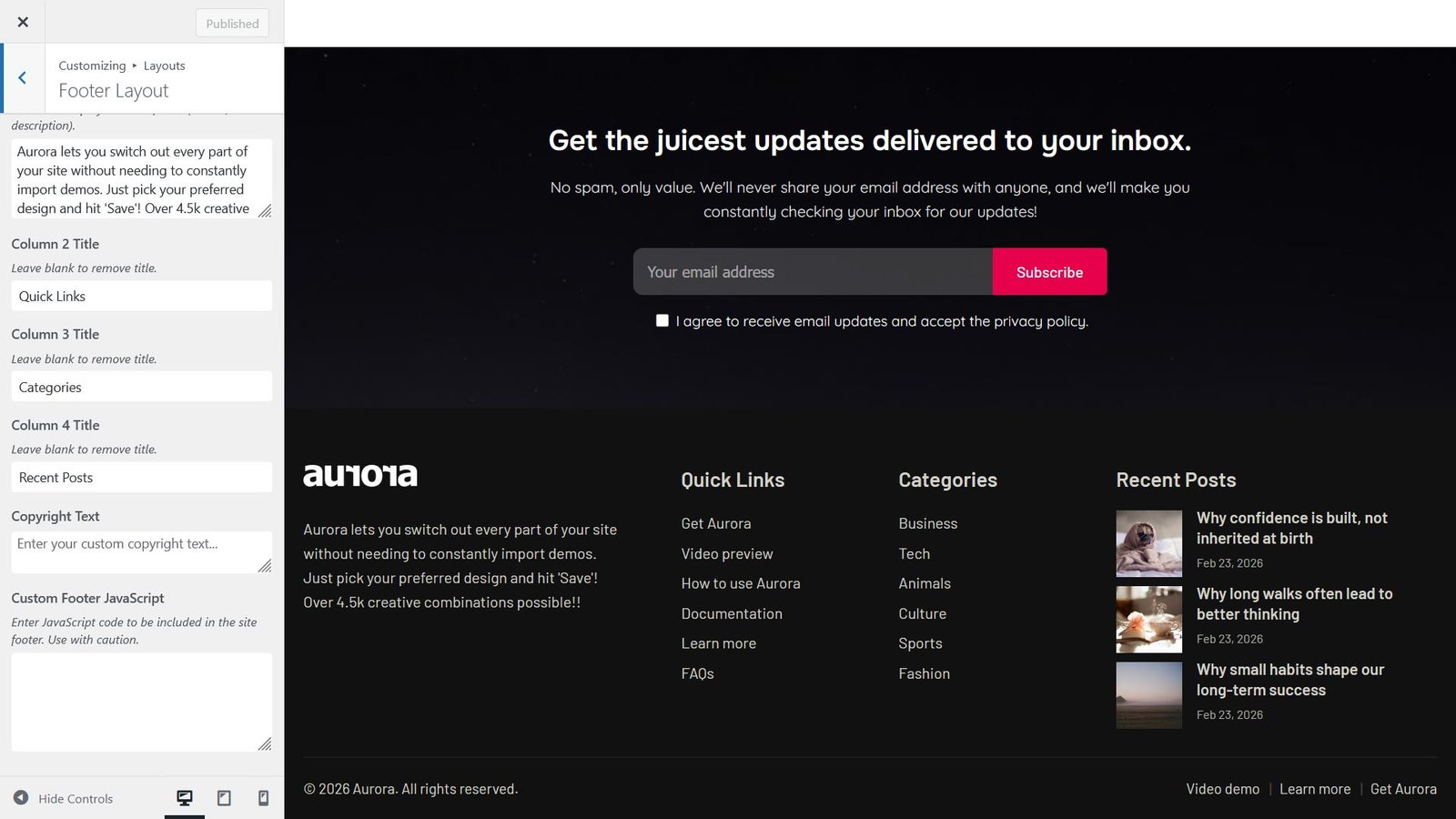This screenshot has width=1456, height=819.
Task: Click the Hide Controls collapse arrow icon
Action: [x=21, y=798]
